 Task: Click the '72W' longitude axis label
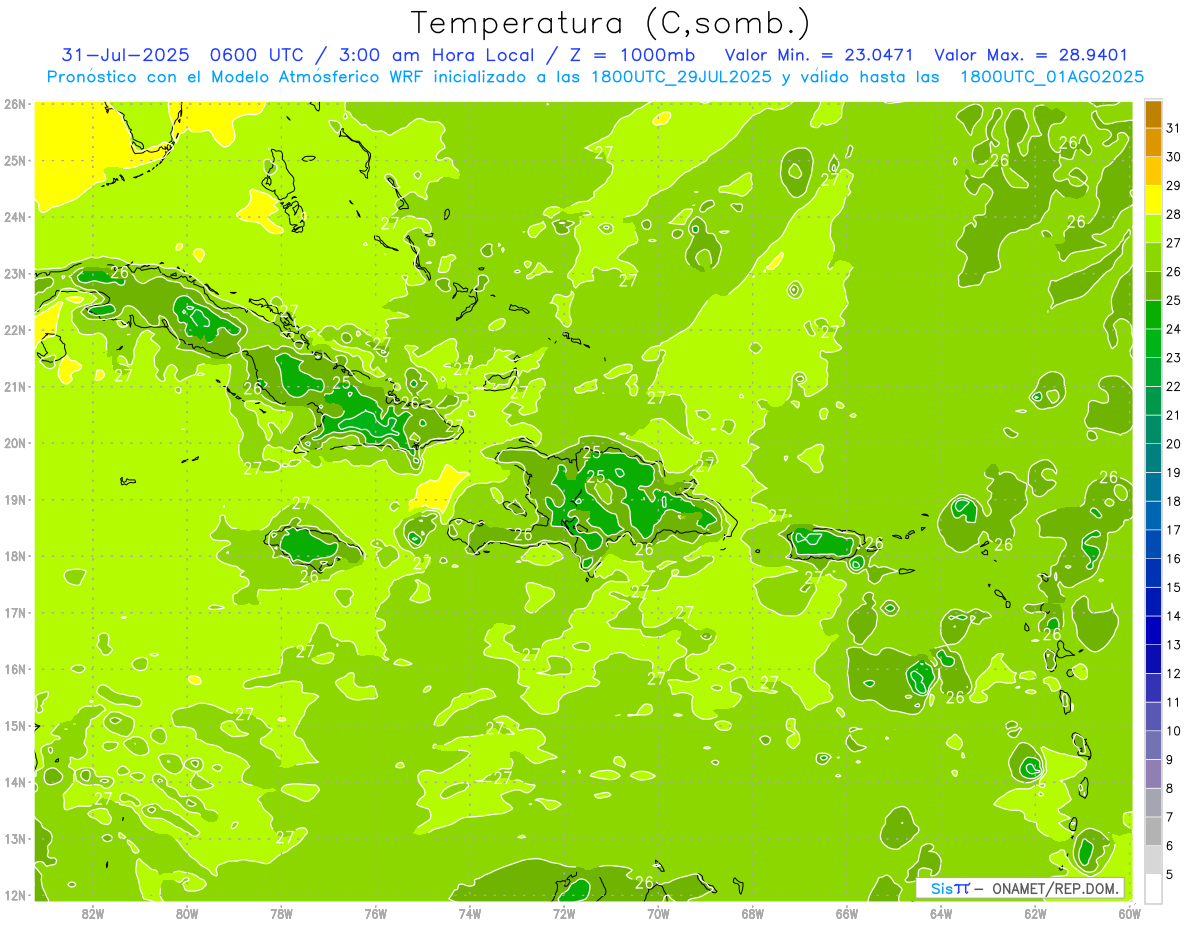coord(564,913)
